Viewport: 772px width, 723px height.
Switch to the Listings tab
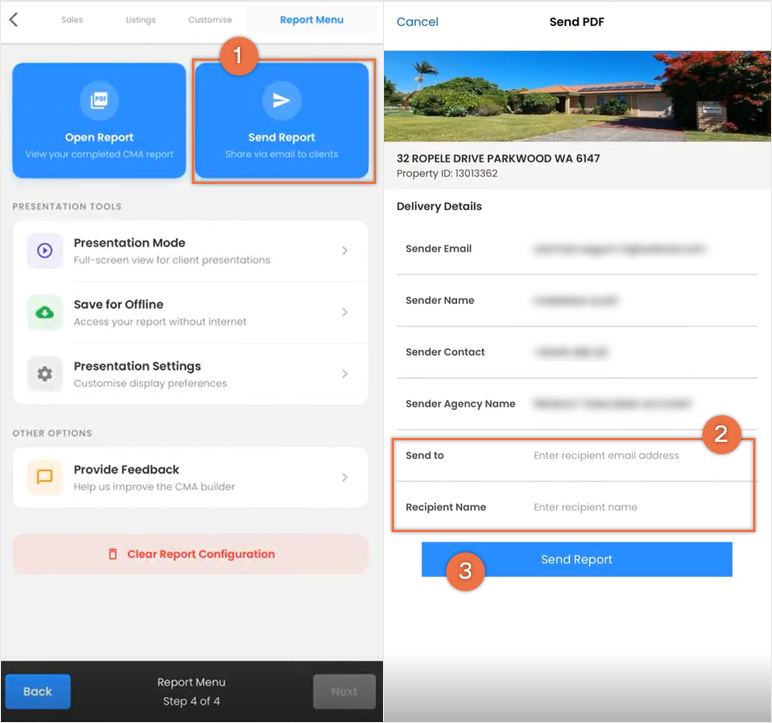tap(141, 20)
